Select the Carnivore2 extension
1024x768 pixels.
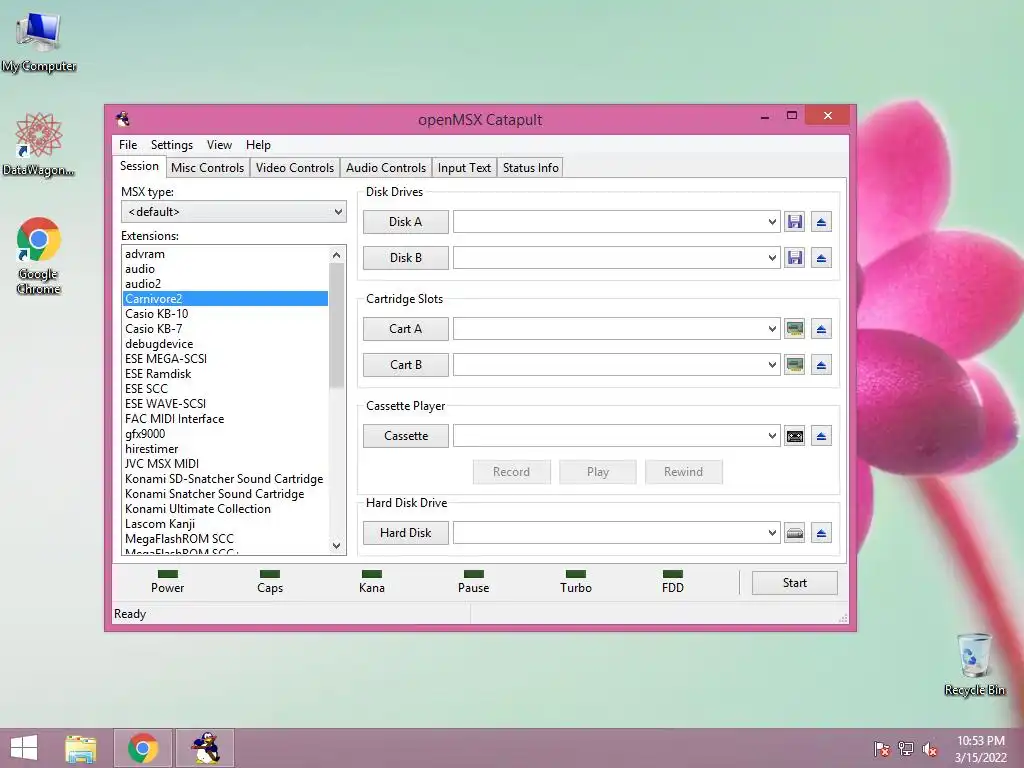pyautogui.click(x=225, y=299)
